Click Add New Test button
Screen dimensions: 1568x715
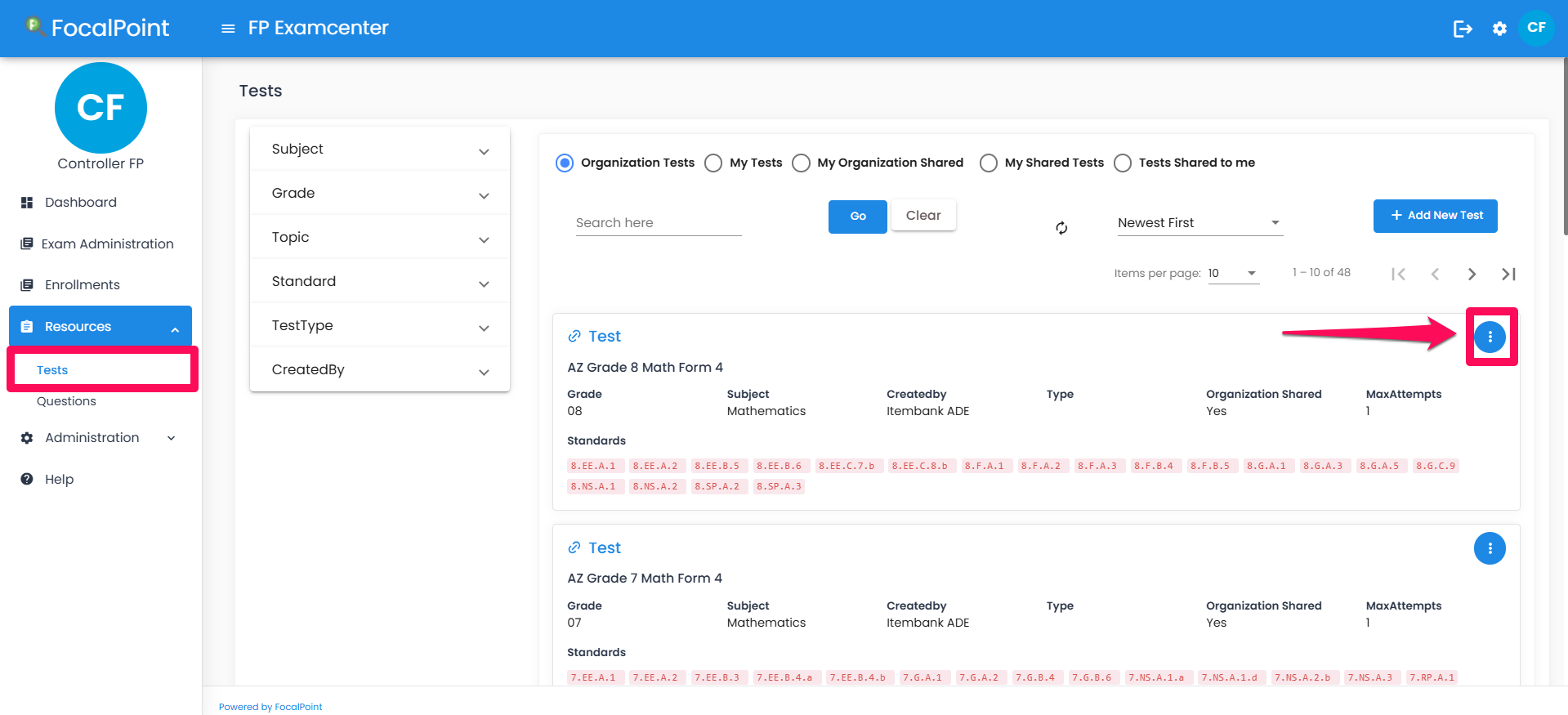pos(1436,216)
